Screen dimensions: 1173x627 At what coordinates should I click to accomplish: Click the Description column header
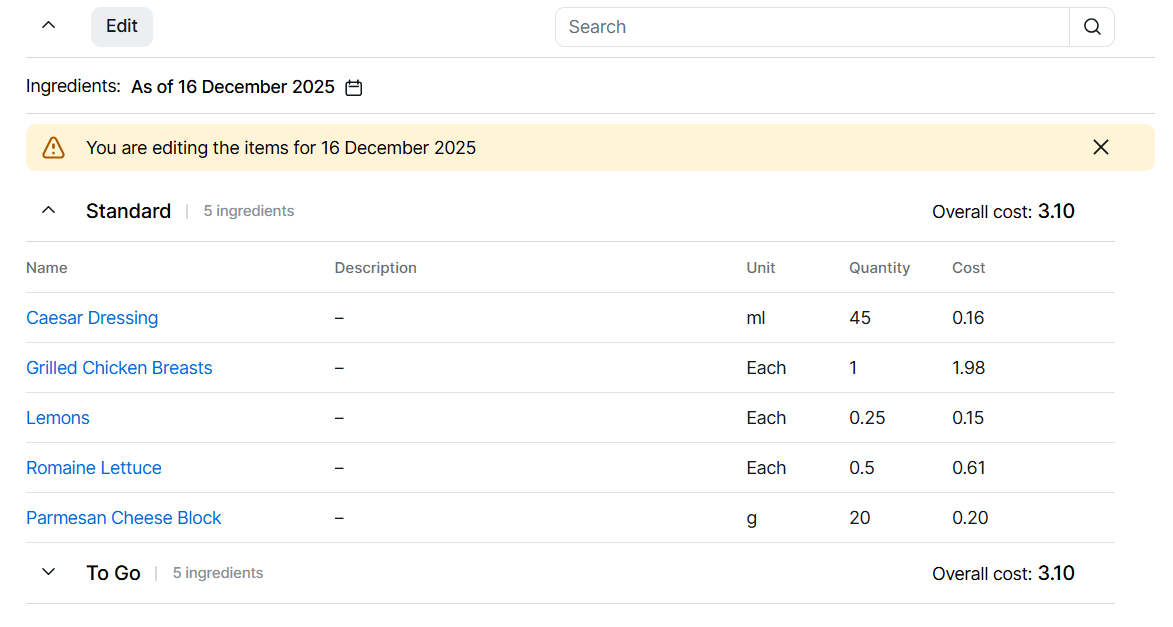(375, 268)
